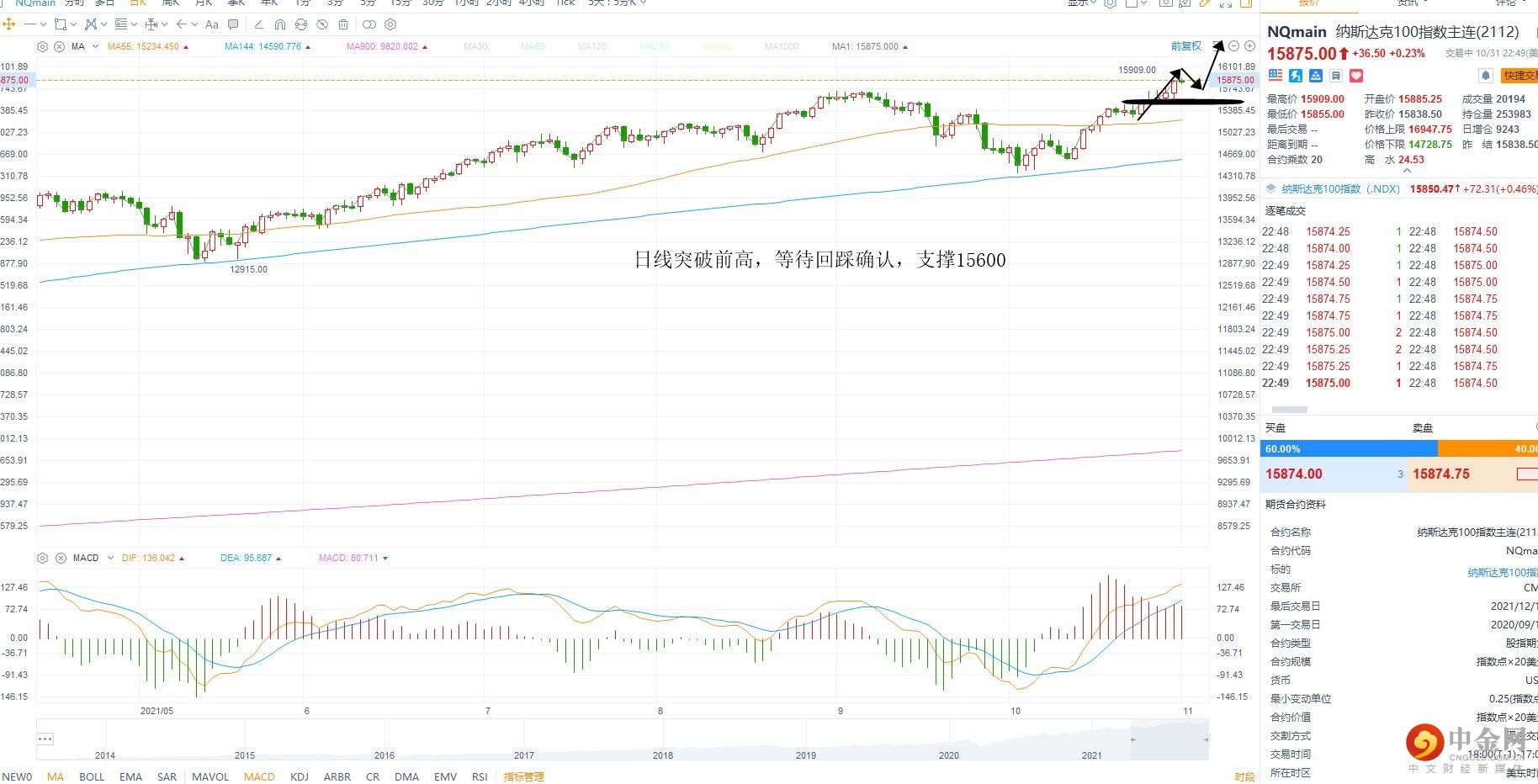
Task: Open MACD indicator settings gear
Action: 43,558
